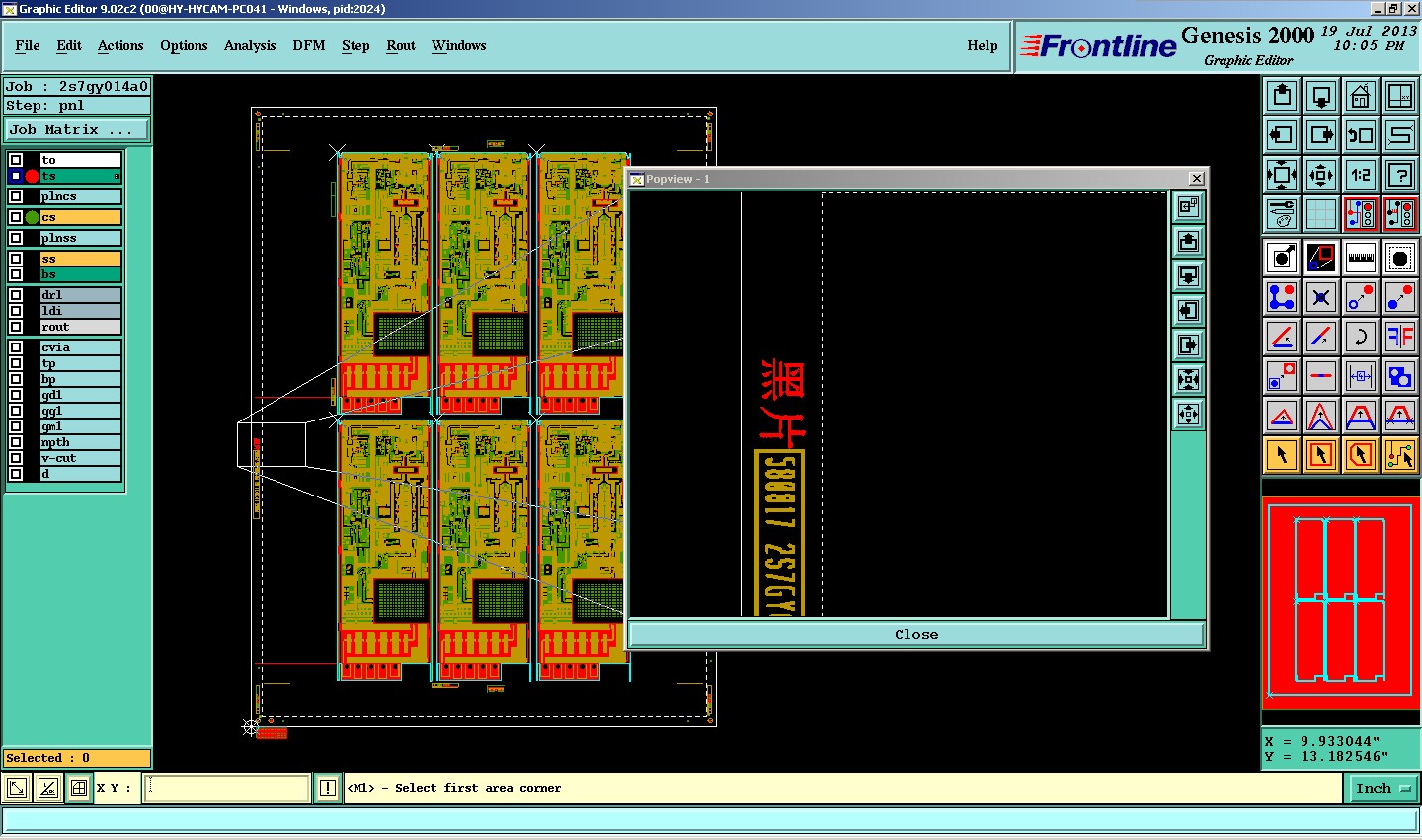This screenshot has width=1422, height=840.
Task: Open the question mark help icon
Action: [1400, 175]
